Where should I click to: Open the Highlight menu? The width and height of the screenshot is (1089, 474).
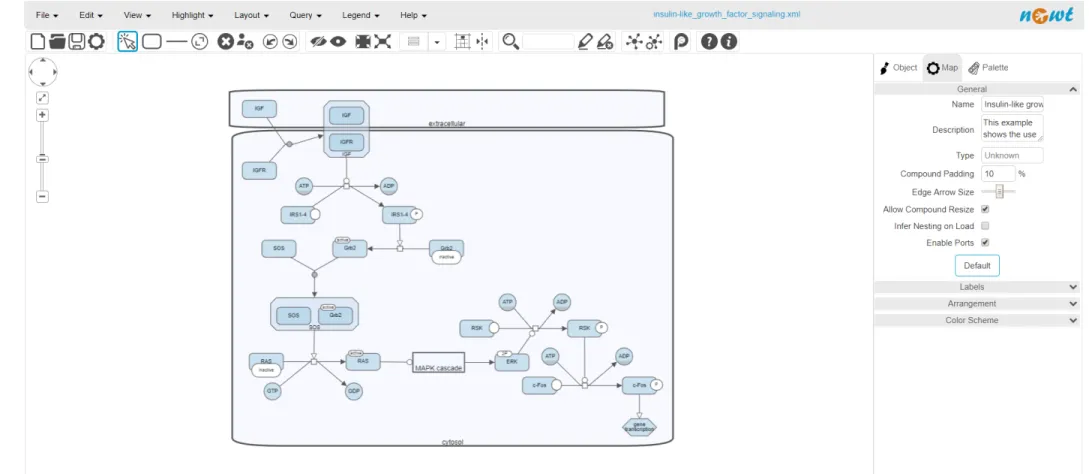(x=192, y=15)
